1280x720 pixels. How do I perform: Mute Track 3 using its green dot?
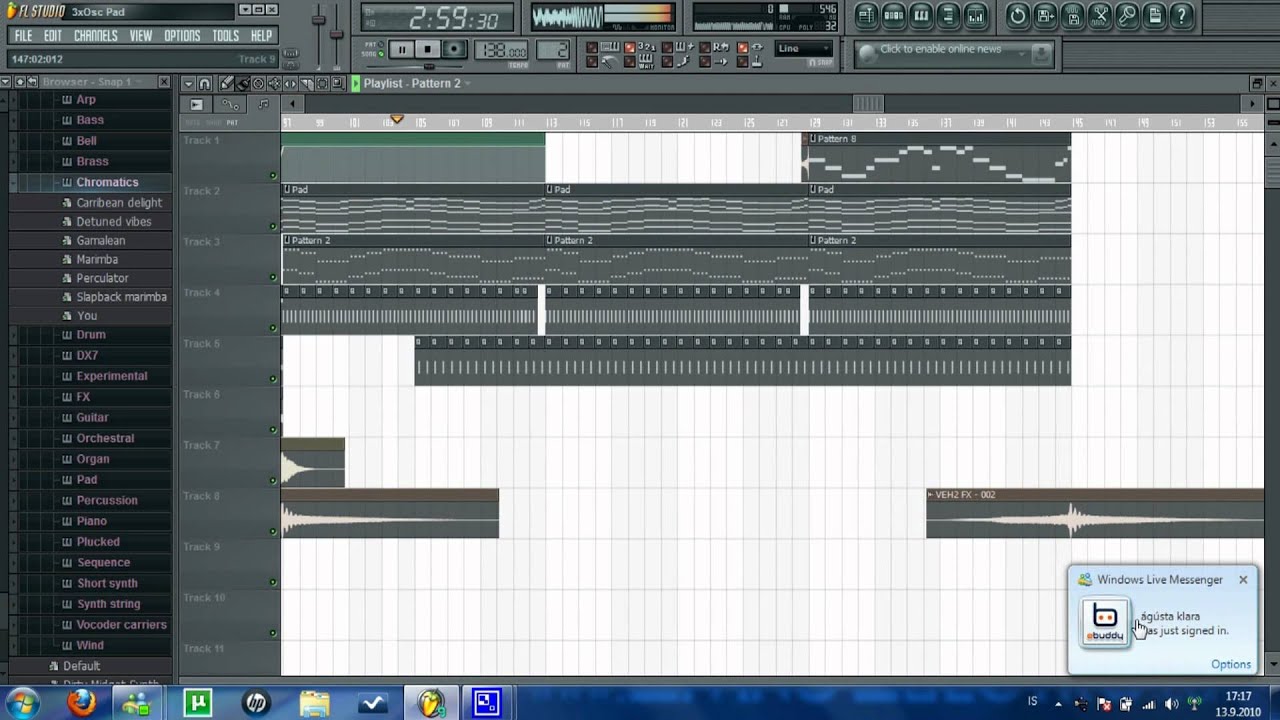point(273,278)
